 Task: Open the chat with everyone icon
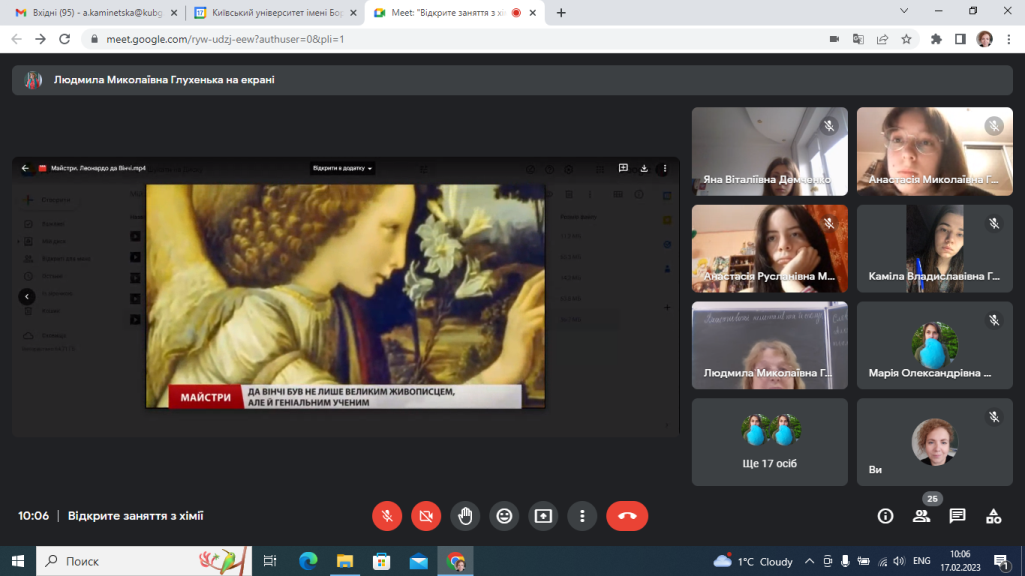[957, 516]
